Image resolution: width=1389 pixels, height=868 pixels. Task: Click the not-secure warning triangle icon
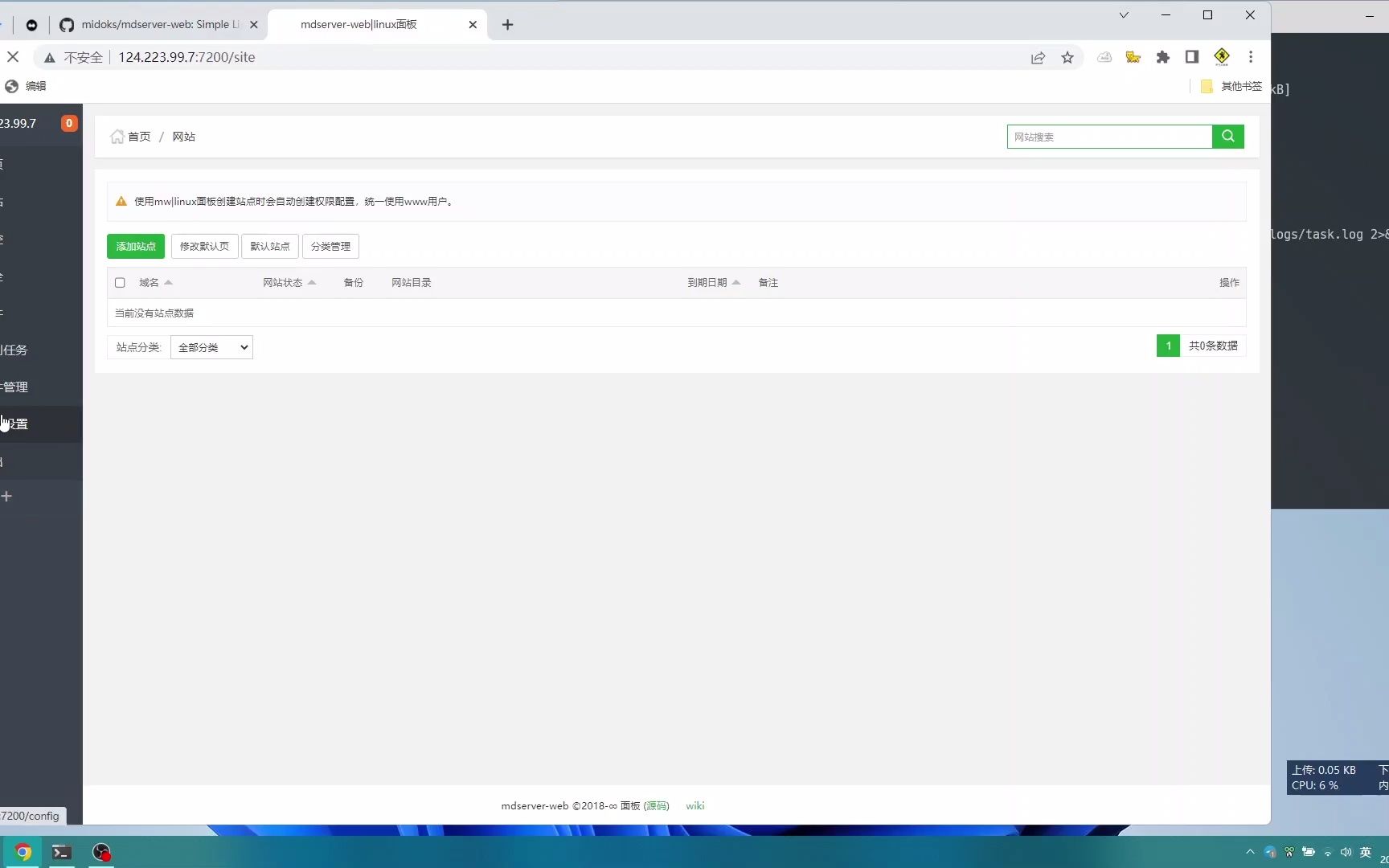pyautogui.click(x=50, y=58)
